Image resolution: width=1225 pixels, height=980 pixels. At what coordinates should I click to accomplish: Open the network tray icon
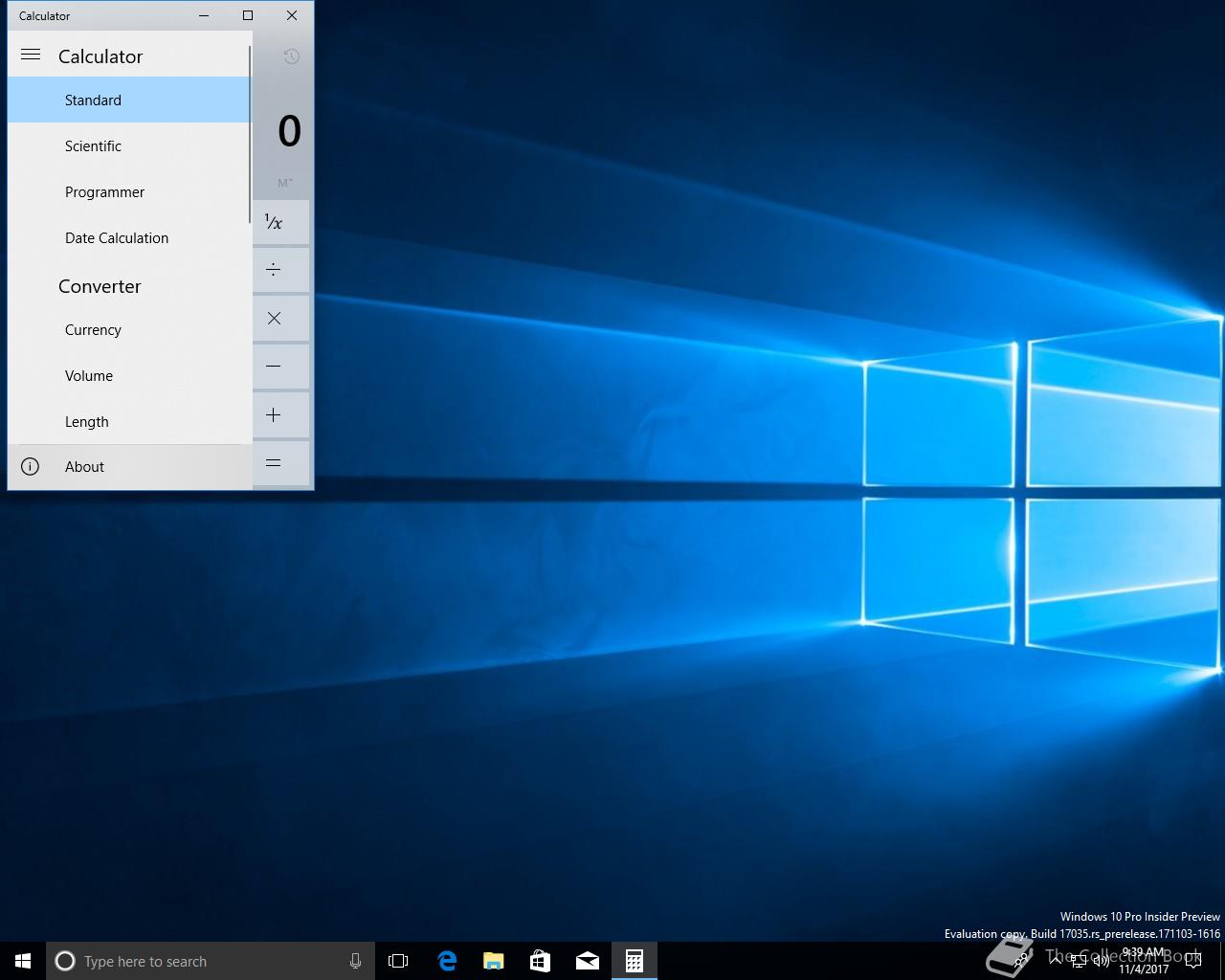coord(1079,961)
